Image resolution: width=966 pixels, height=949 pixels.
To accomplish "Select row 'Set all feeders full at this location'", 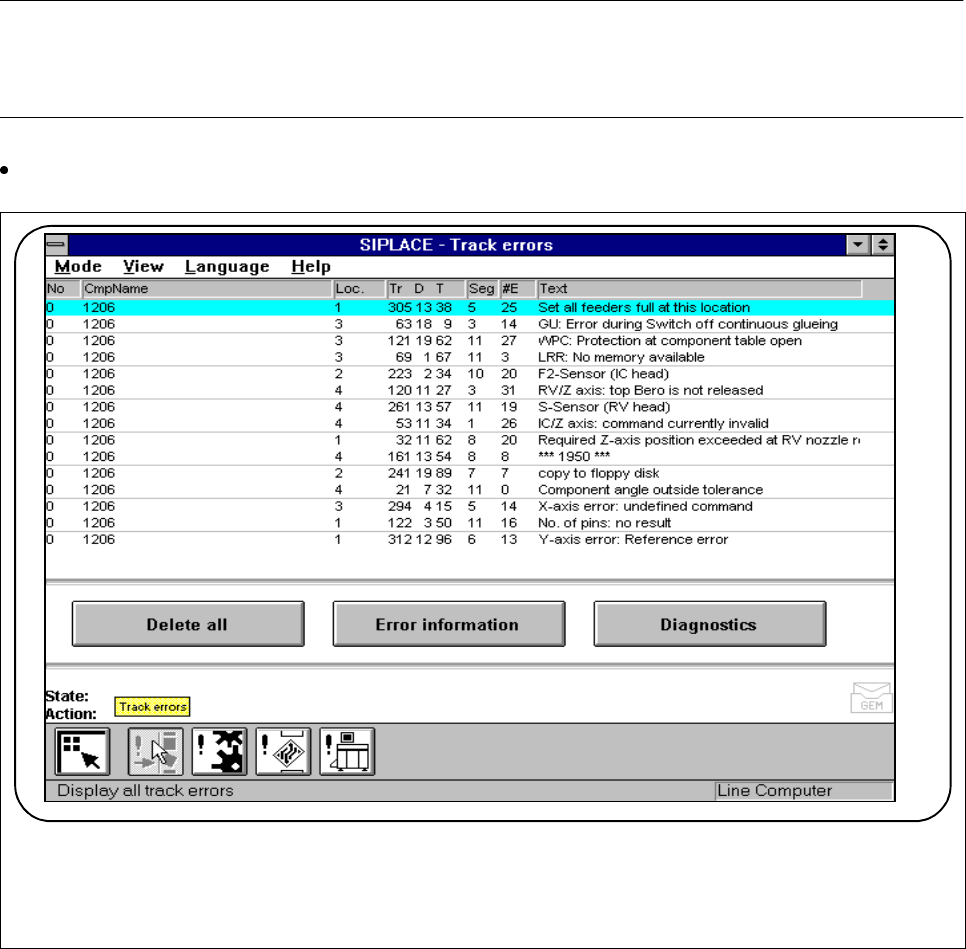I will click(x=469, y=308).
